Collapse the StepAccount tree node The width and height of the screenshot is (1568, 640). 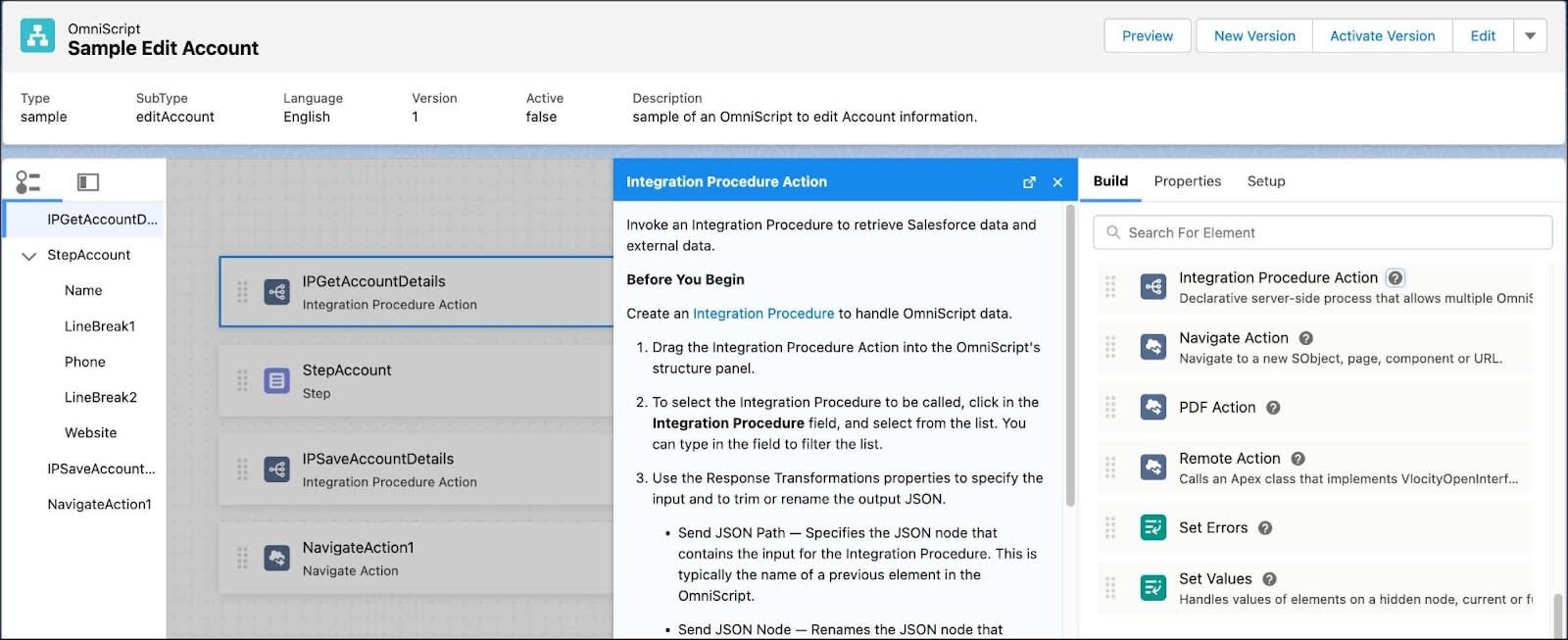pos(29,255)
